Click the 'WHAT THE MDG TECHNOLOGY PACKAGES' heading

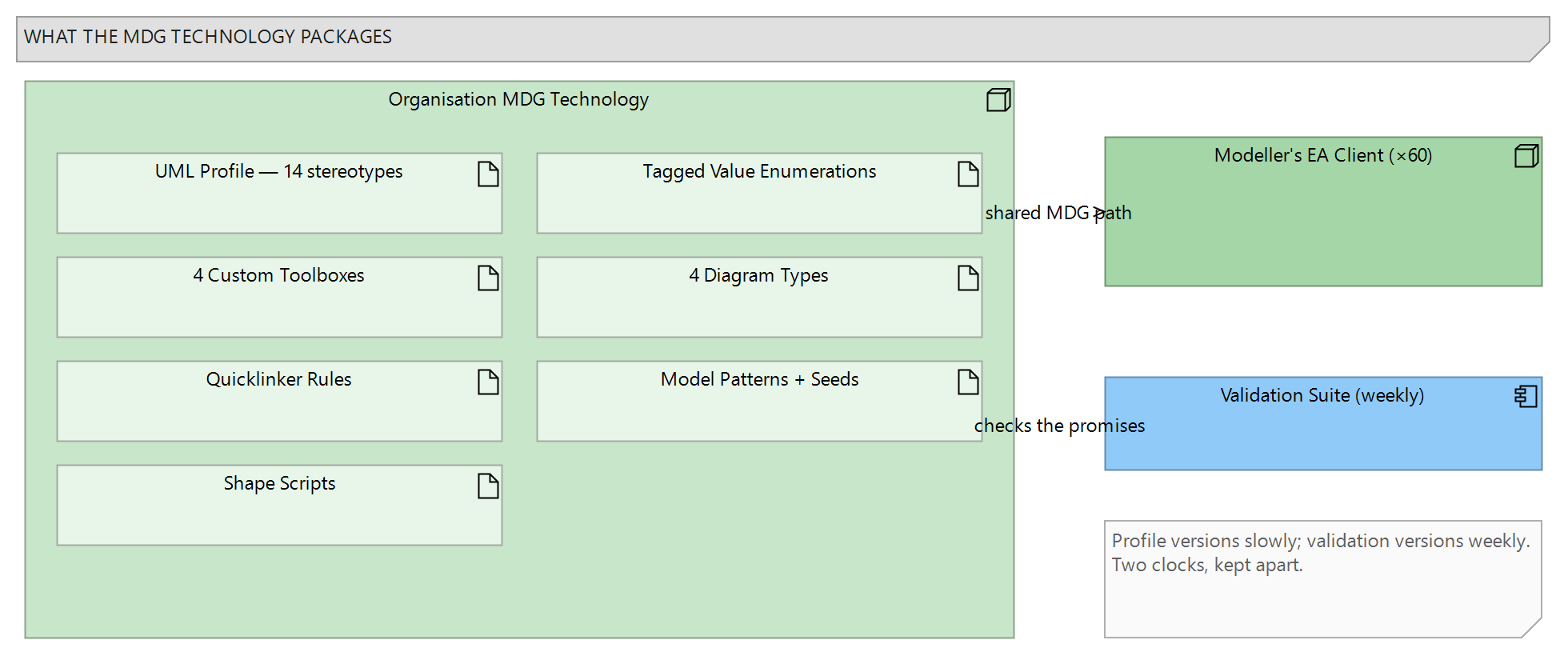[x=208, y=37]
